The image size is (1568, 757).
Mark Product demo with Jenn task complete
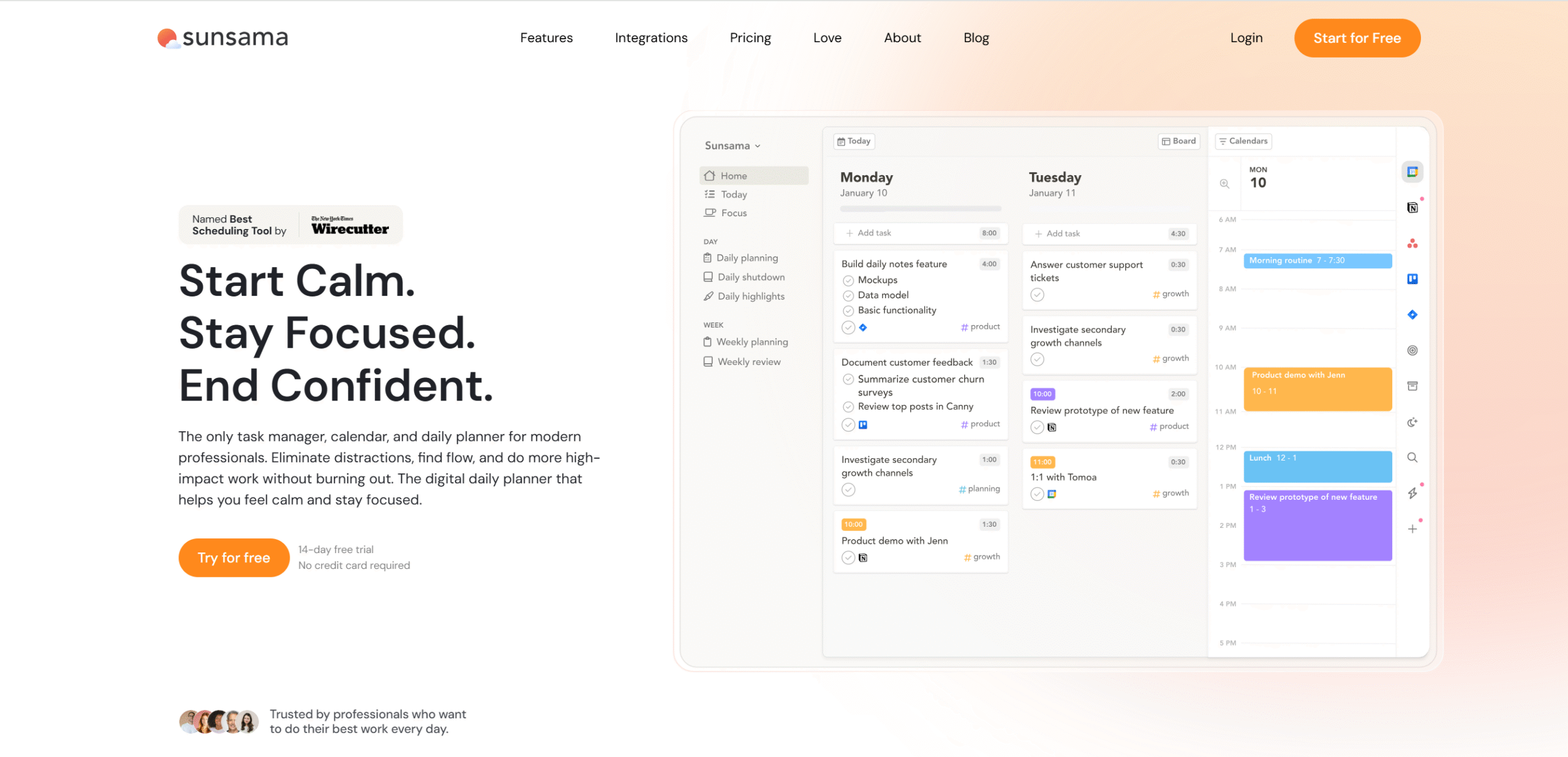(848, 557)
